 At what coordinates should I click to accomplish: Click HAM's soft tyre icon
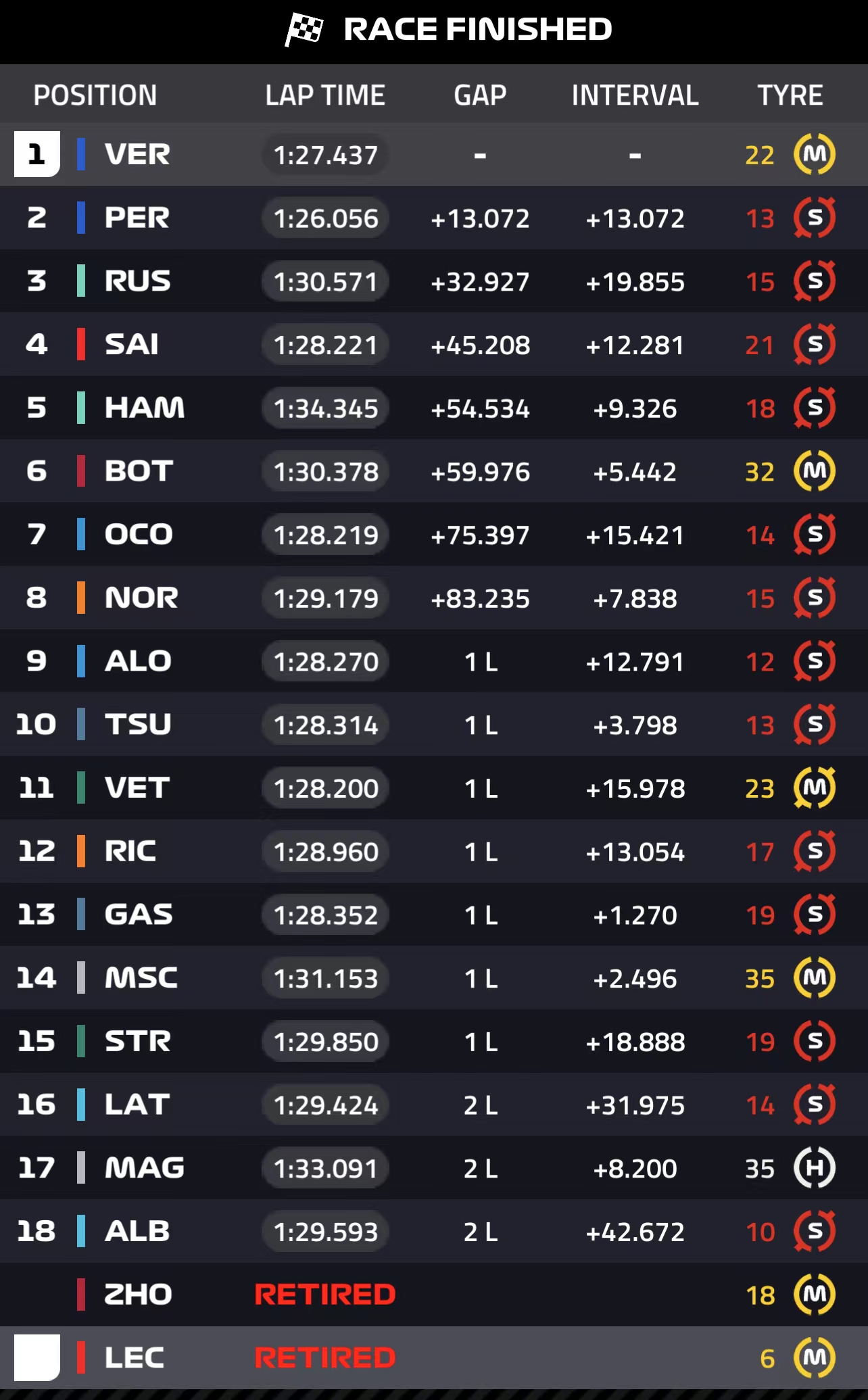[815, 408]
